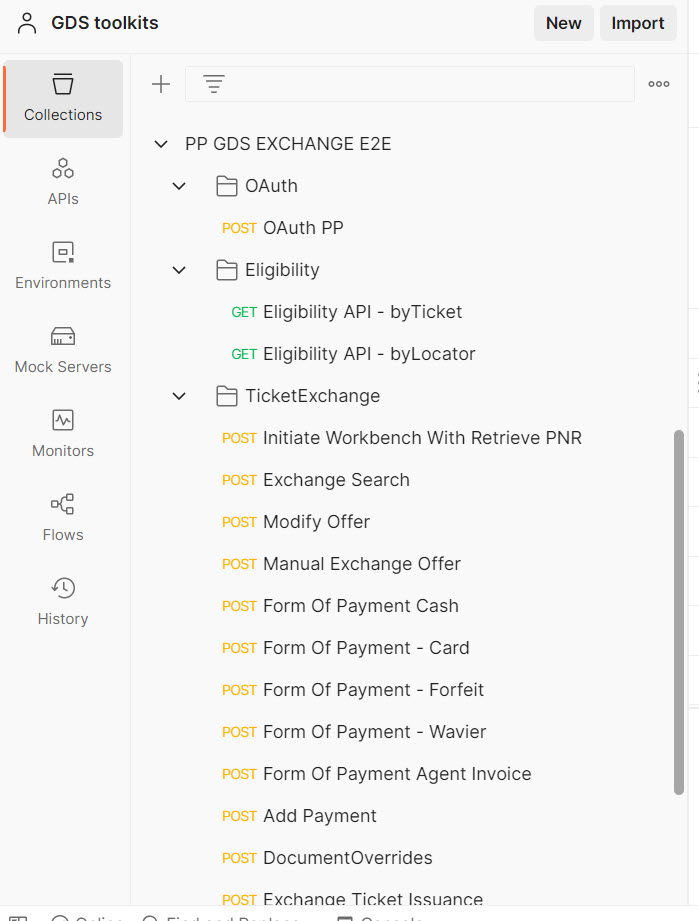Viewport: 699px width, 921px height.
Task: Open the three-dots view more options
Action: coord(659,84)
